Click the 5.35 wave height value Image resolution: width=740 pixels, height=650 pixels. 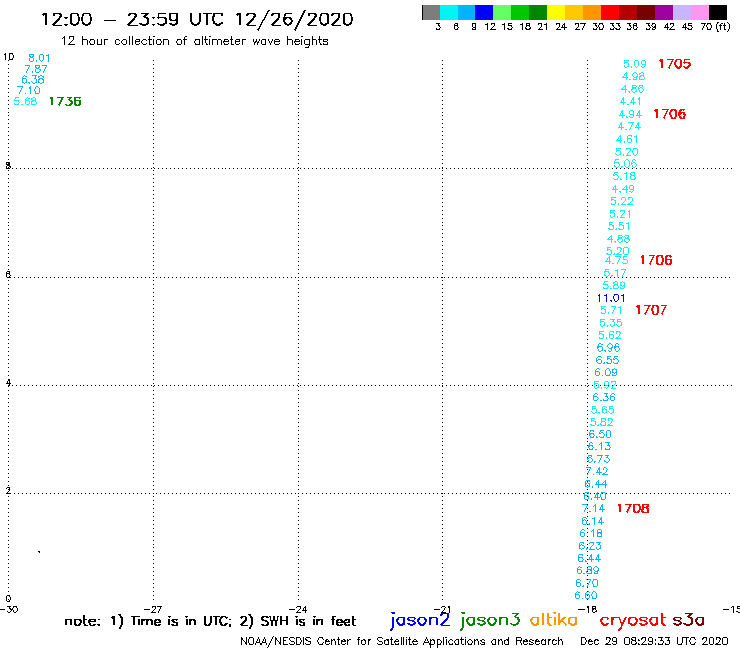(611, 323)
